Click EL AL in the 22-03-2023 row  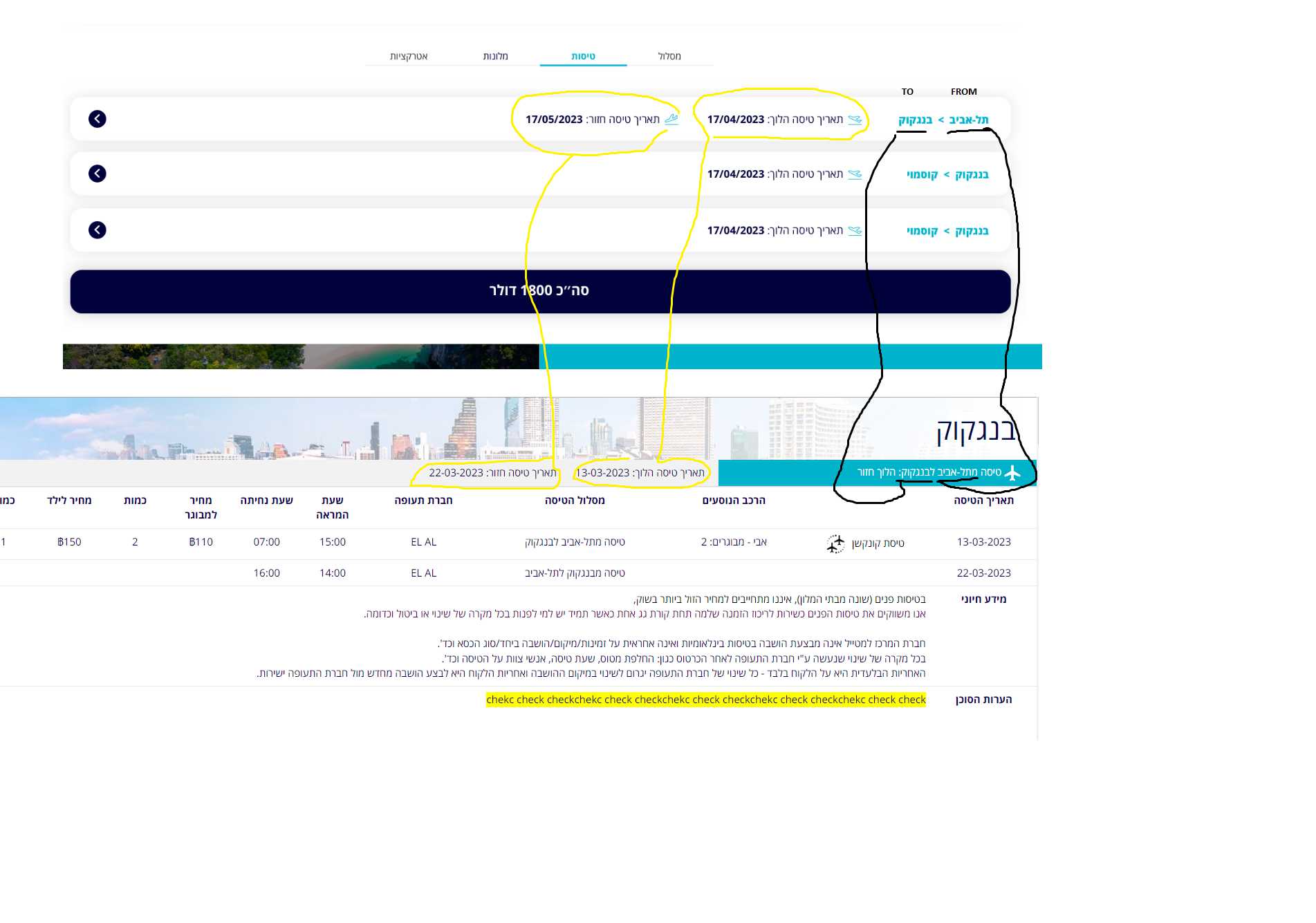click(x=423, y=573)
